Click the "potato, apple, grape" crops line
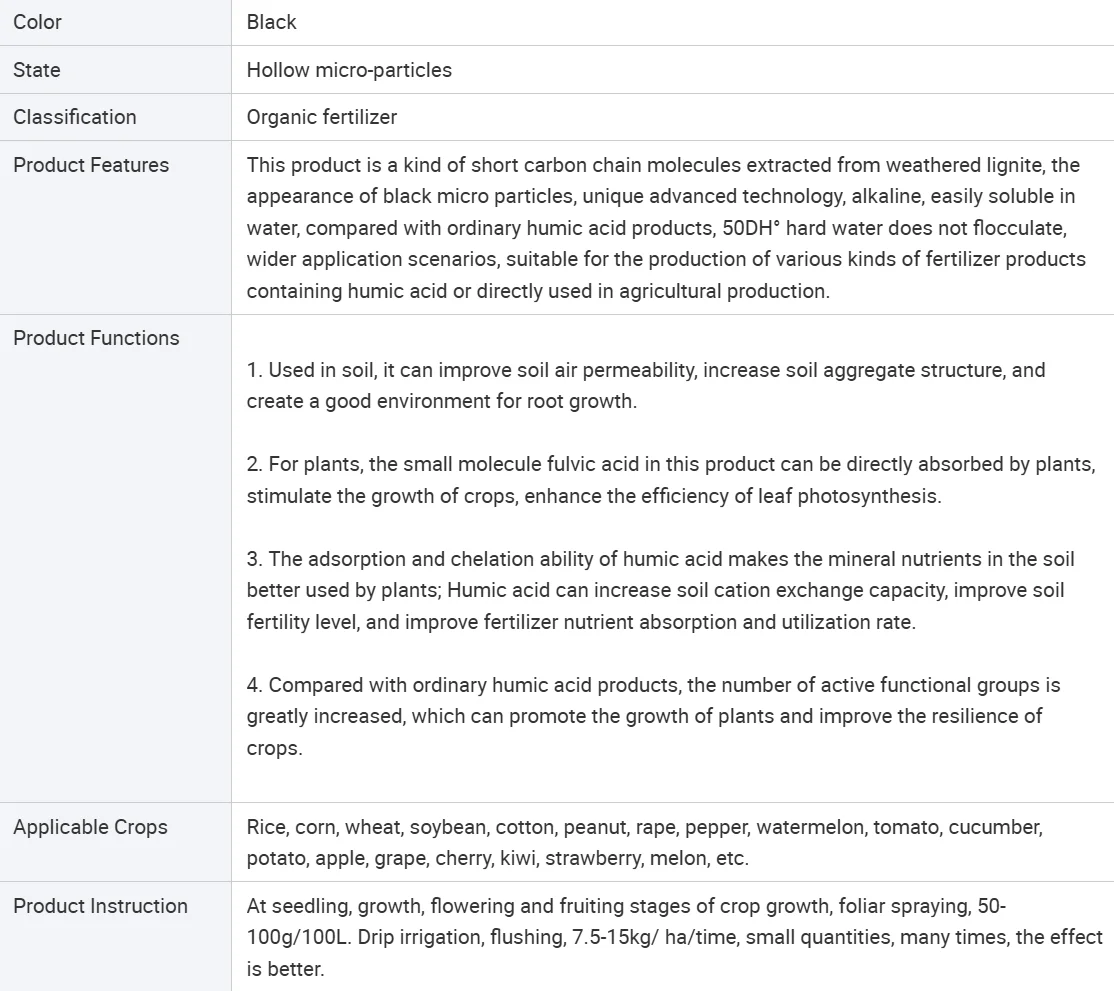The image size is (1114, 991). coord(497,859)
